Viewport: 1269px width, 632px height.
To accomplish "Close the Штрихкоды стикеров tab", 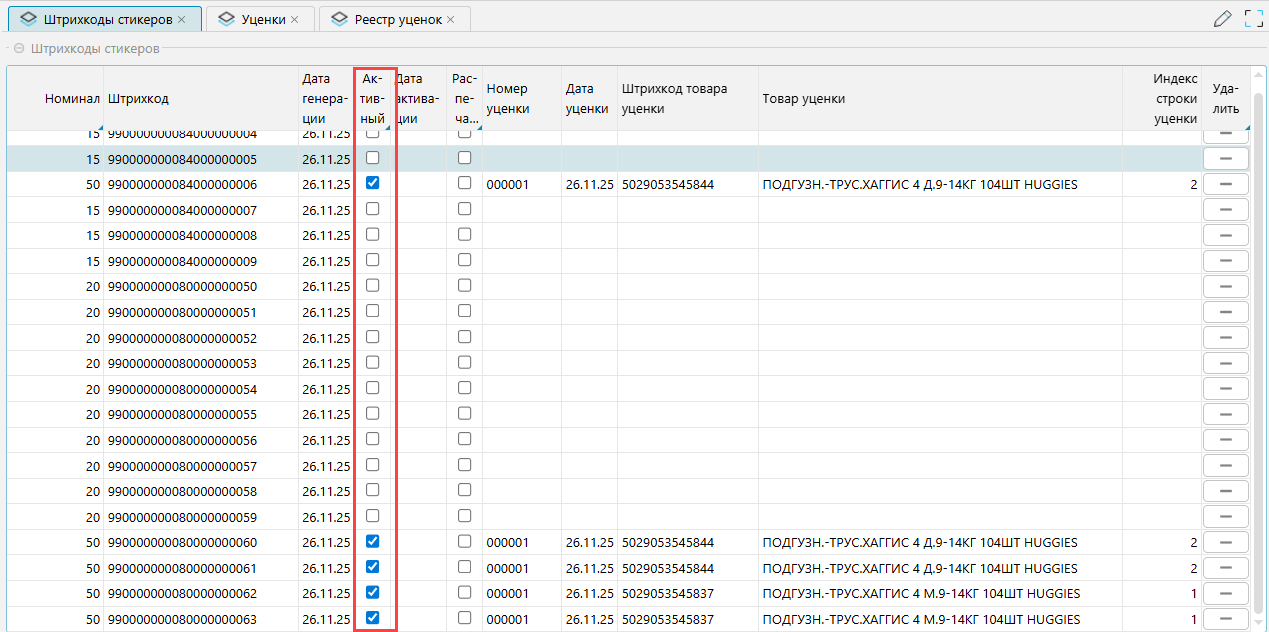I will 181,20.
